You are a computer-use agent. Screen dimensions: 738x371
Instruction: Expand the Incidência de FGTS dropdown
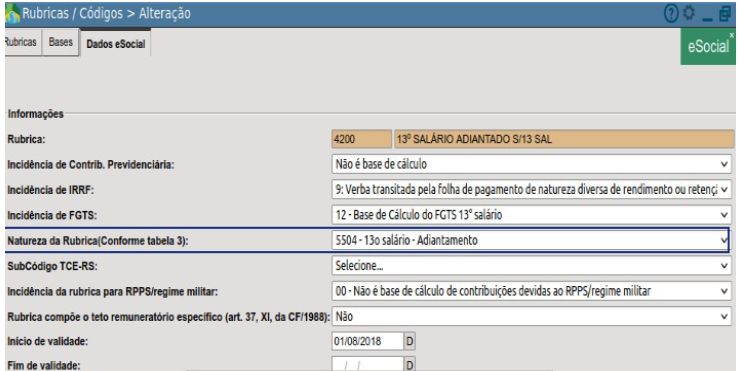coord(531,215)
